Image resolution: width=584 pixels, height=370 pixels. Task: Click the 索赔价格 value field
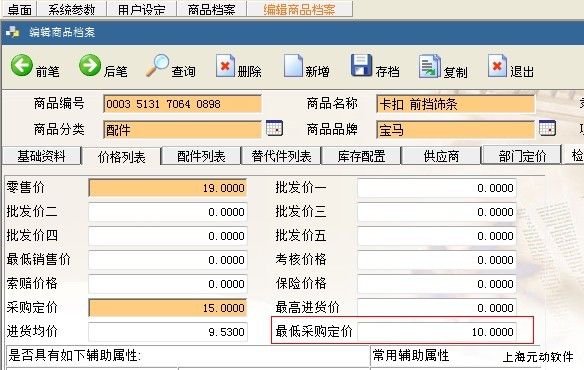[x=168, y=284]
